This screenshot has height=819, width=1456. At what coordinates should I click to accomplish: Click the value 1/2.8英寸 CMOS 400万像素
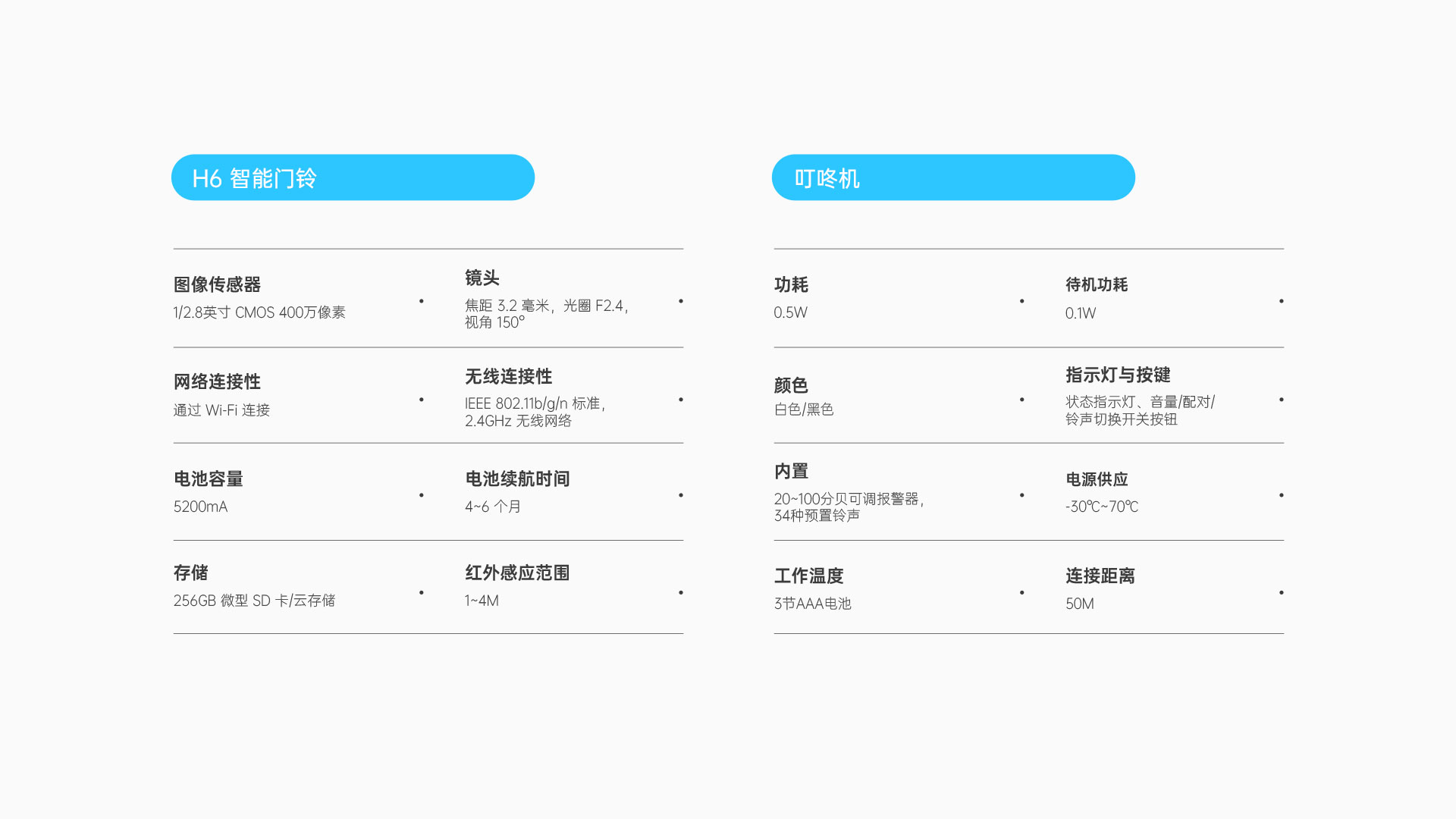pyautogui.click(x=259, y=312)
